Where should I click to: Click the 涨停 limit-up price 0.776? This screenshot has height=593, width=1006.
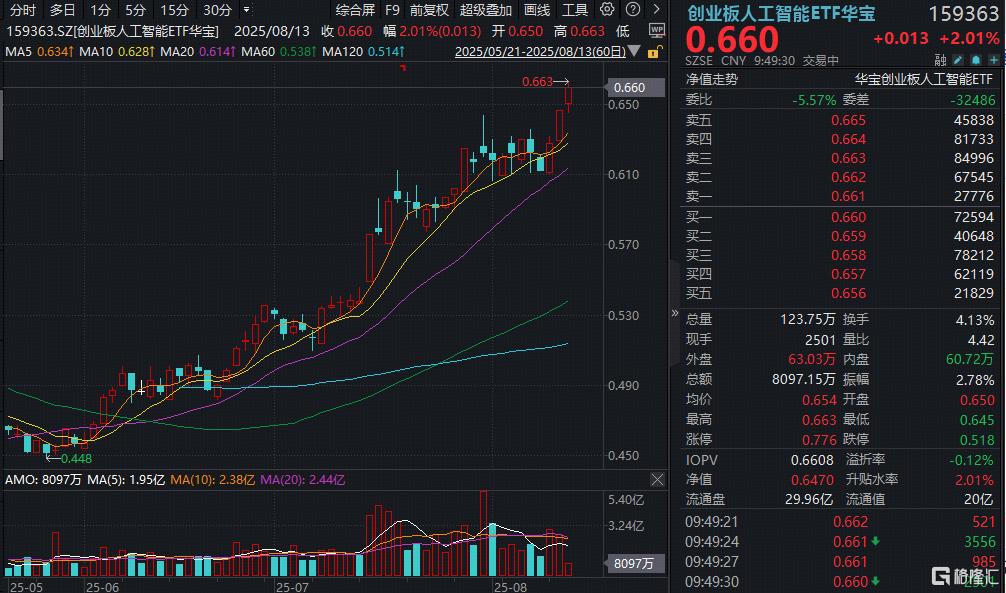[x=819, y=440]
